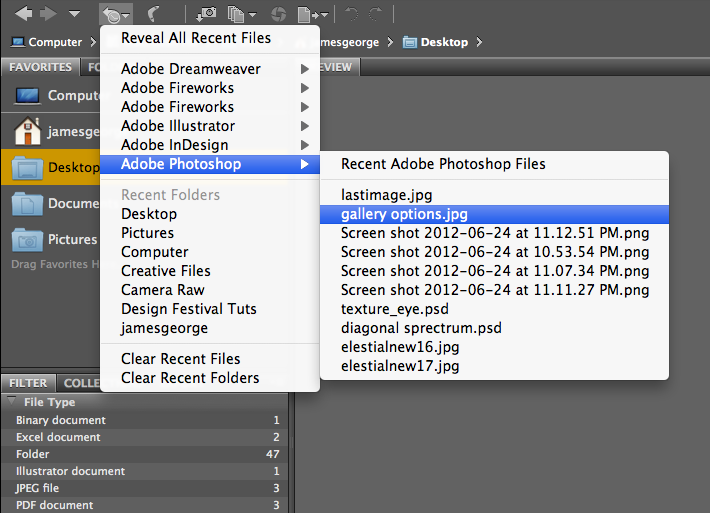This screenshot has height=513, width=710.
Task: Click the Get Photos from Camera icon
Action: pyautogui.click(x=206, y=14)
